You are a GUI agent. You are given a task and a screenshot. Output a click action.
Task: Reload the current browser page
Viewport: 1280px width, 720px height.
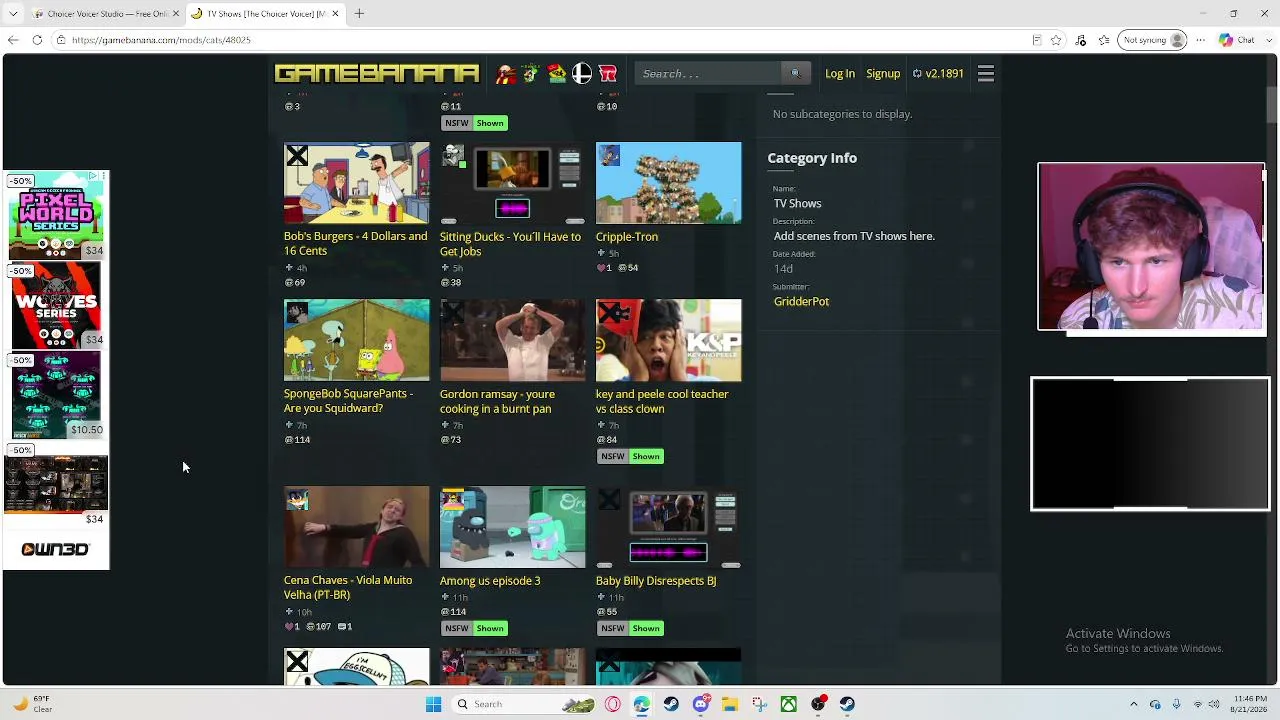pos(37,40)
